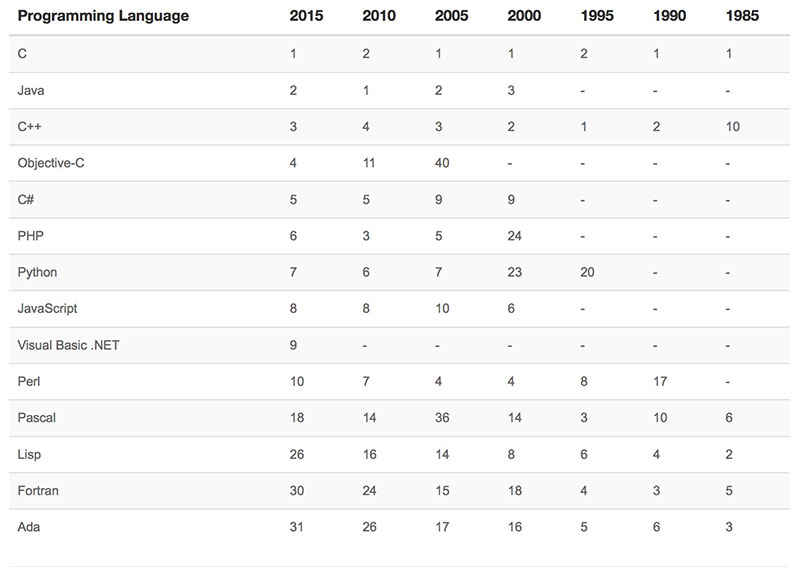Click the 1995 column header
The image size is (800, 582).
click(597, 16)
